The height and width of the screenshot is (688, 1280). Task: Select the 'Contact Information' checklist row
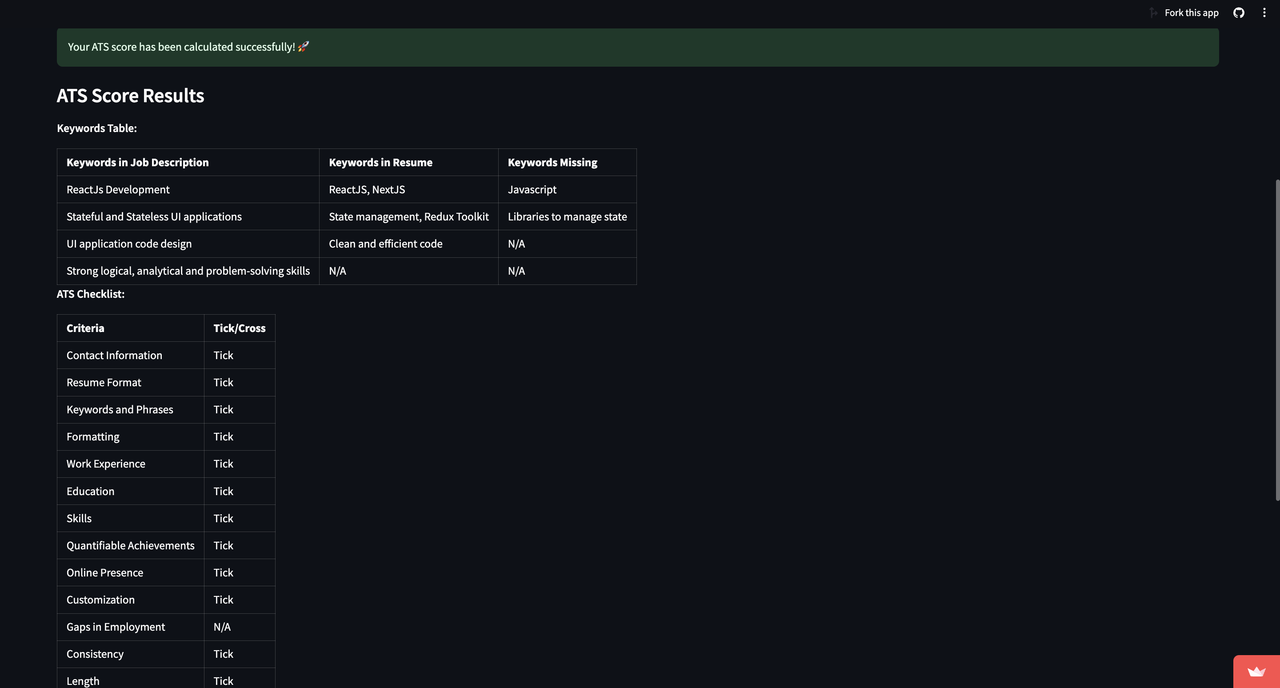click(x=114, y=355)
